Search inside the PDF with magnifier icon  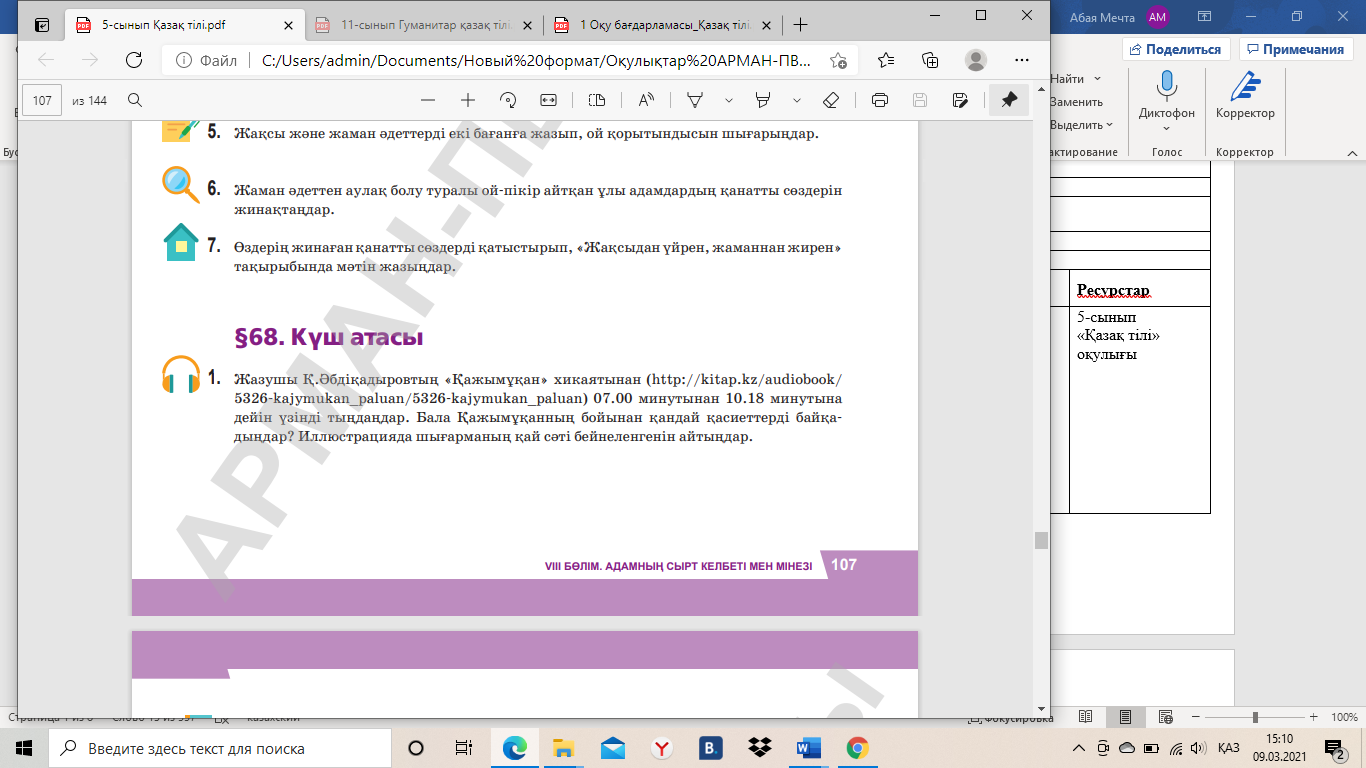click(x=134, y=100)
